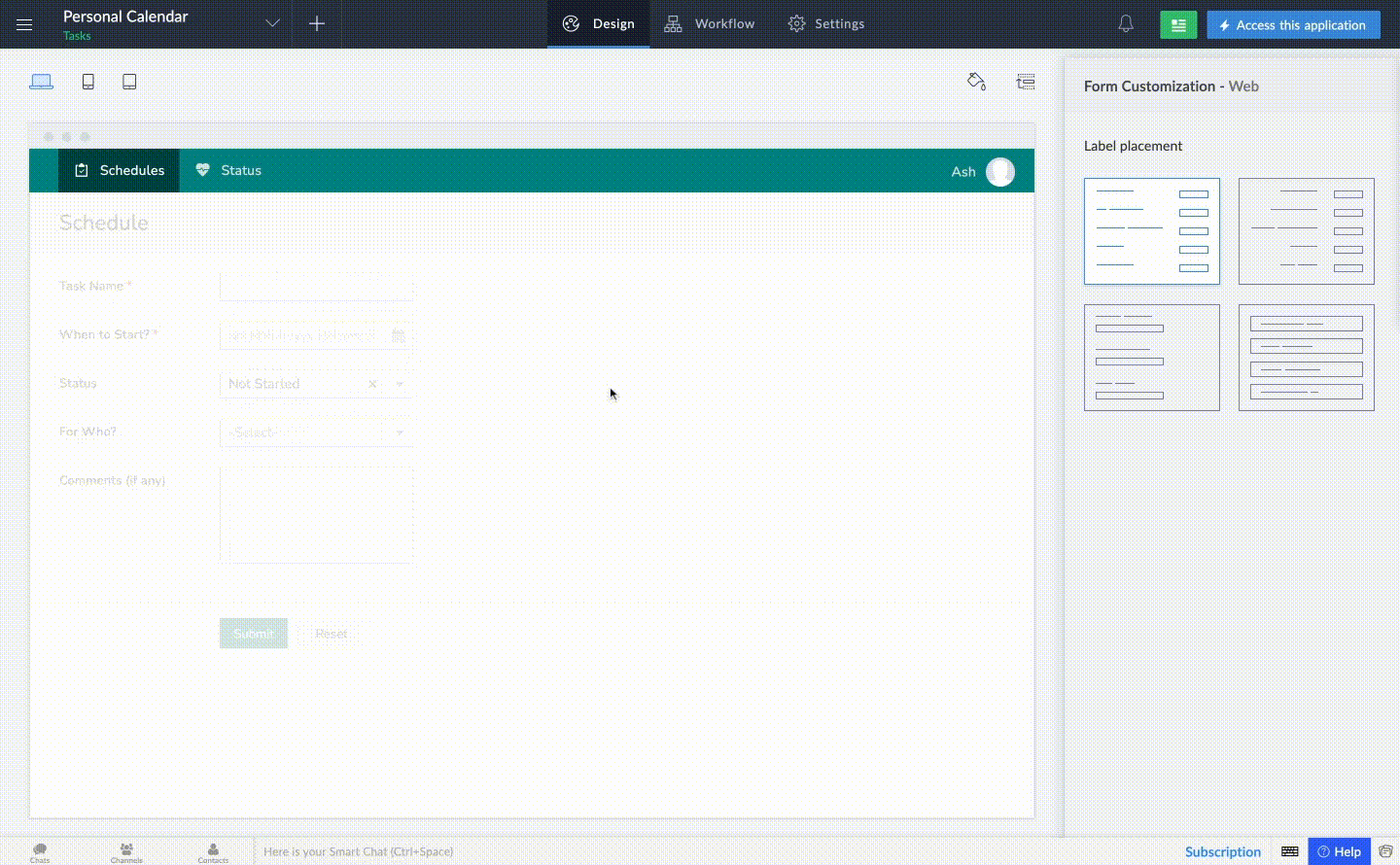Screen dimensions: 1400x865
Task: Open the Settings tab
Action: click(x=826, y=24)
